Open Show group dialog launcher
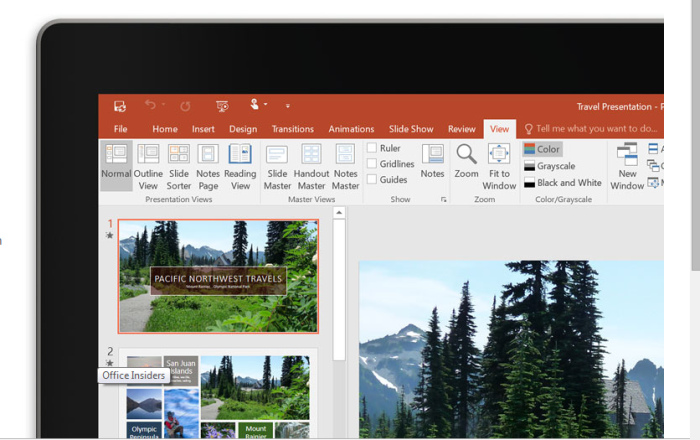 tap(443, 199)
